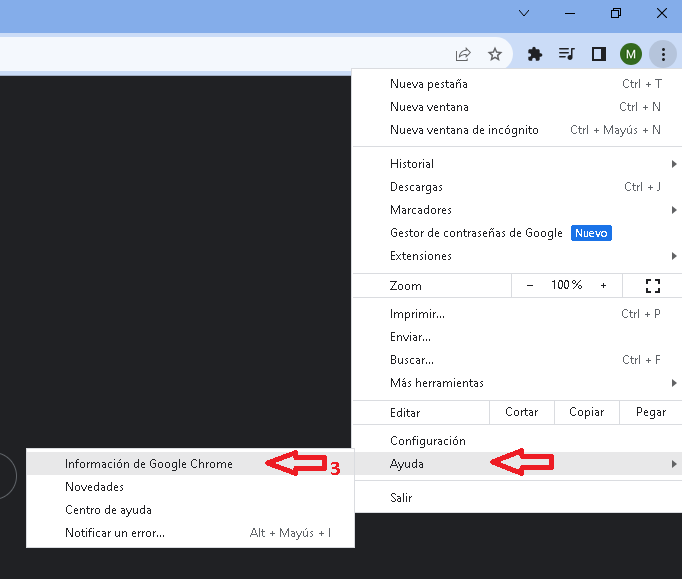Toggle the side panel icon
The height and width of the screenshot is (579, 682).
point(599,54)
